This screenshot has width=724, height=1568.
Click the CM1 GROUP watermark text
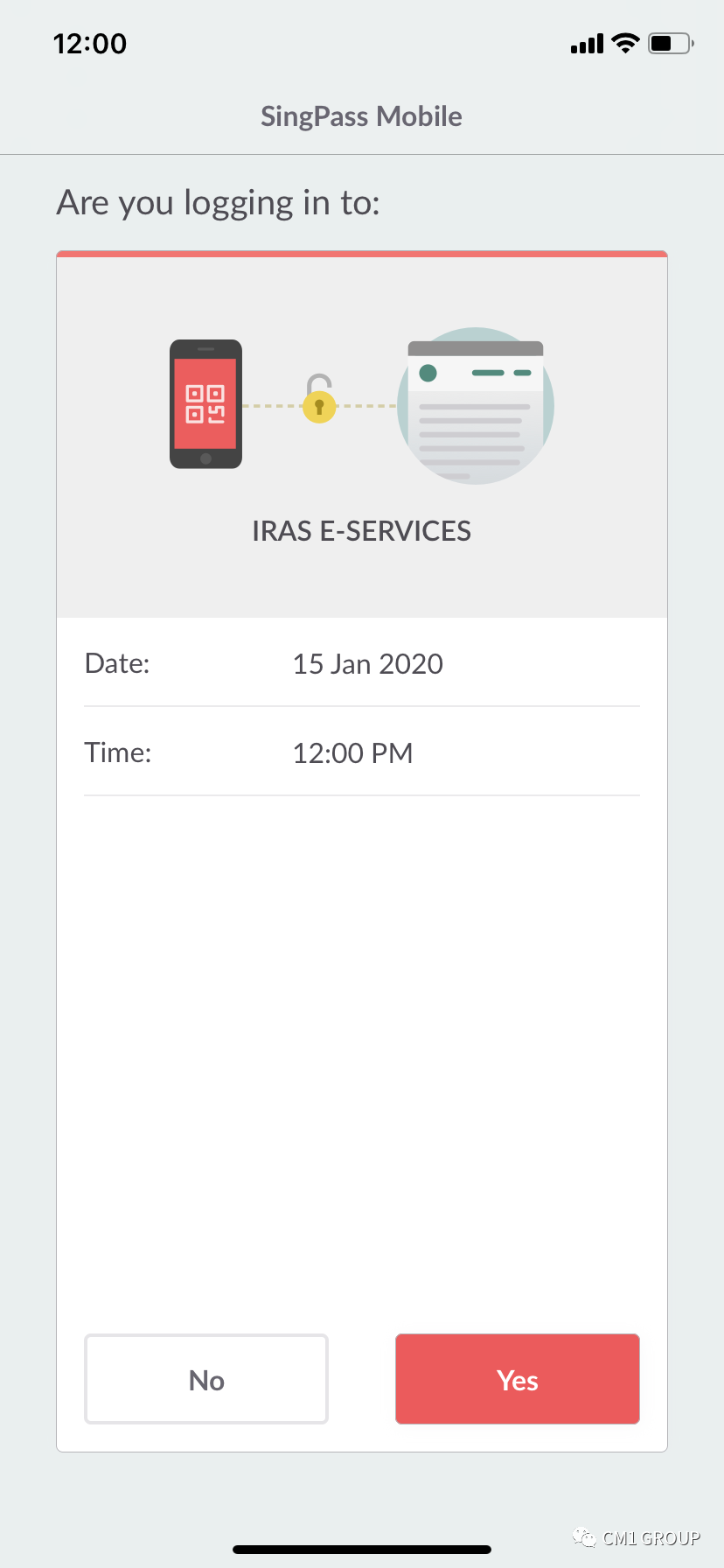click(x=651, y=1538)
